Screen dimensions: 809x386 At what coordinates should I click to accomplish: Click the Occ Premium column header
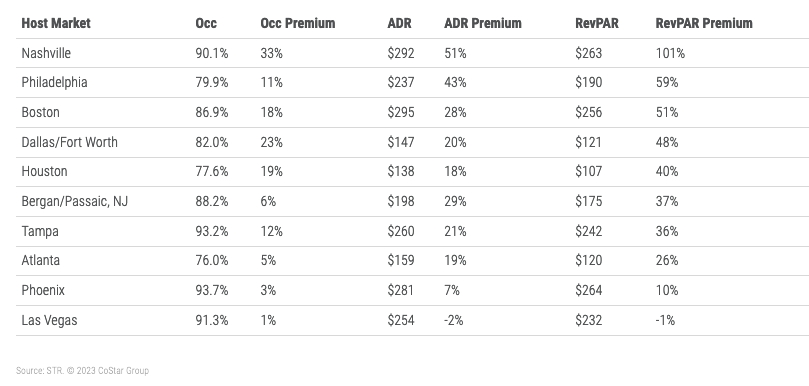[x=297, y=23]
